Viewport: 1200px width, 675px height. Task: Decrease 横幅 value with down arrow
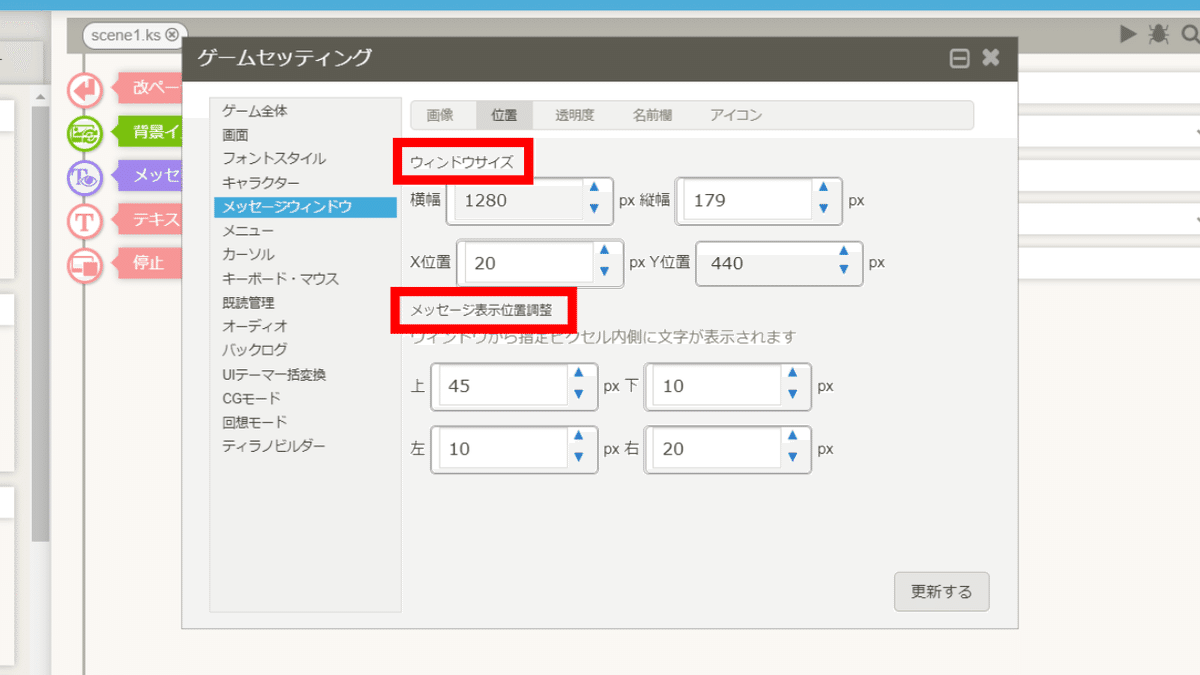click(594, 208)
